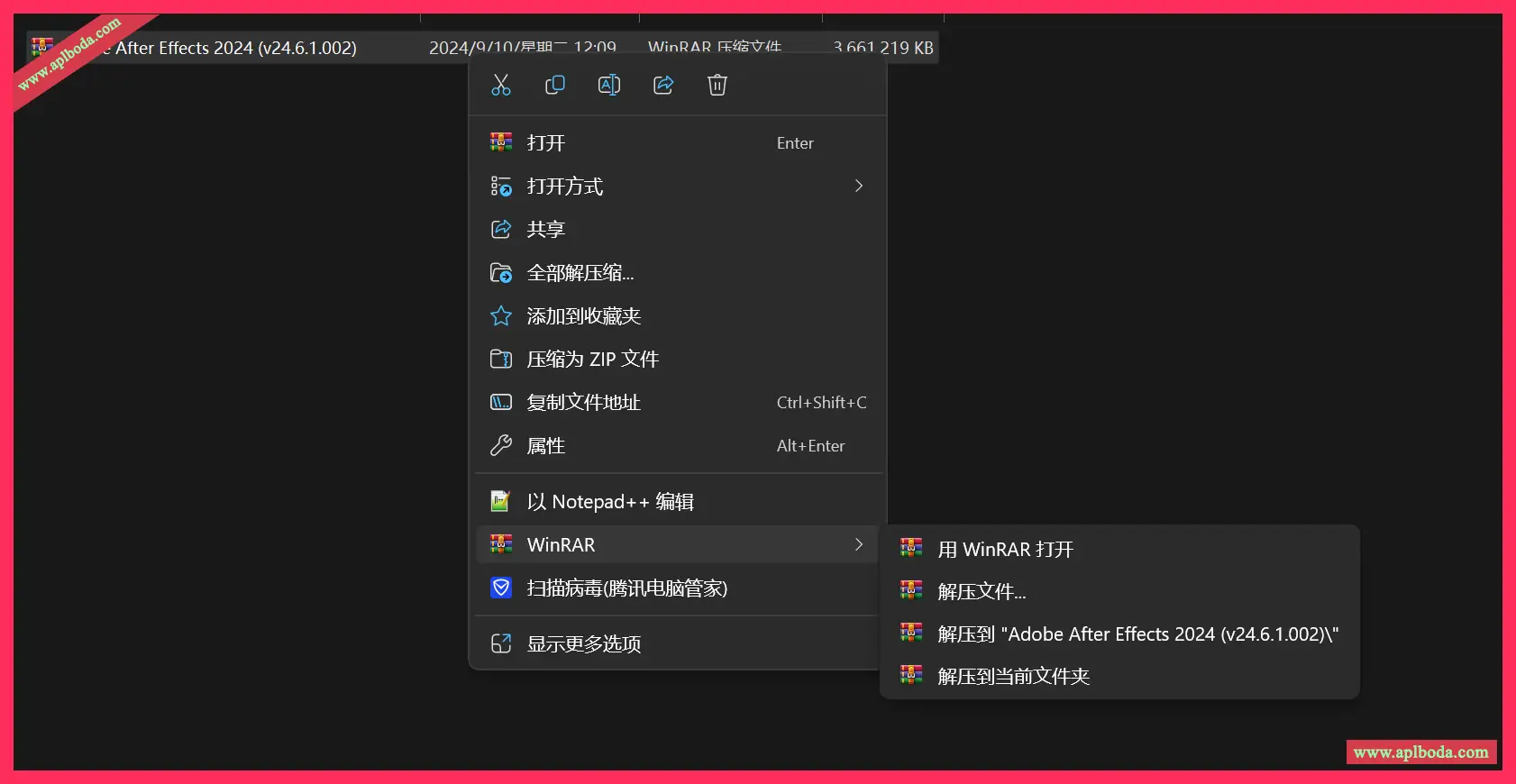1516x784 pixels.
Task: Open 属性 properties entry
Action: click(677, 445)
